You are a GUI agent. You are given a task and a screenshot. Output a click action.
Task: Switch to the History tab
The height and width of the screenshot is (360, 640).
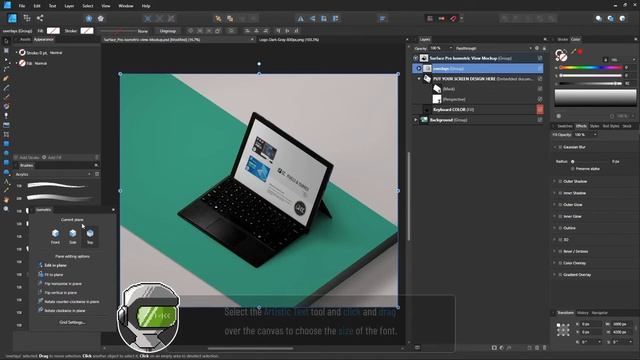pyautogui.click(x=582, y=313)
